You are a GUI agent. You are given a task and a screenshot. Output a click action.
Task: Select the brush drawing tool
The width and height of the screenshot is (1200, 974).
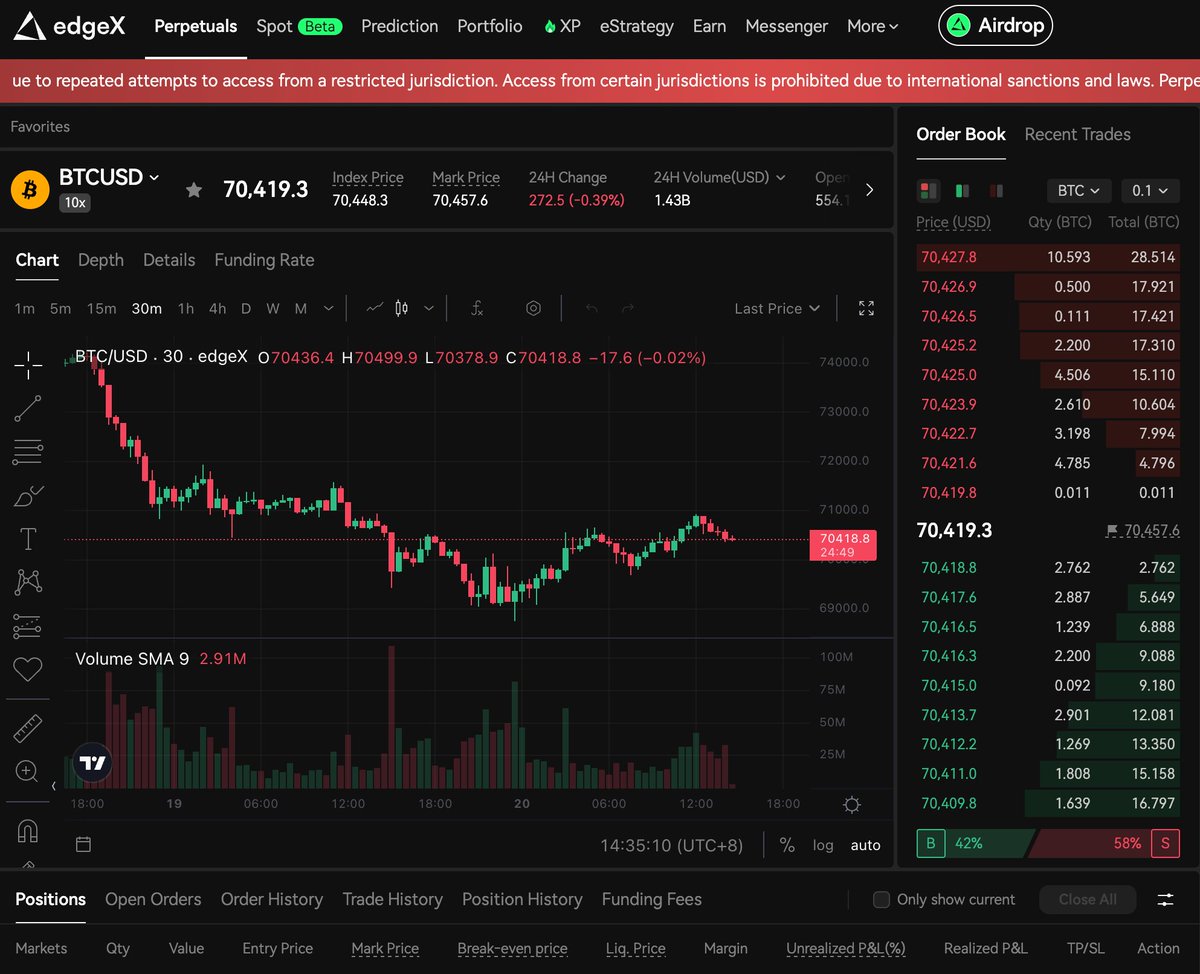28,496
